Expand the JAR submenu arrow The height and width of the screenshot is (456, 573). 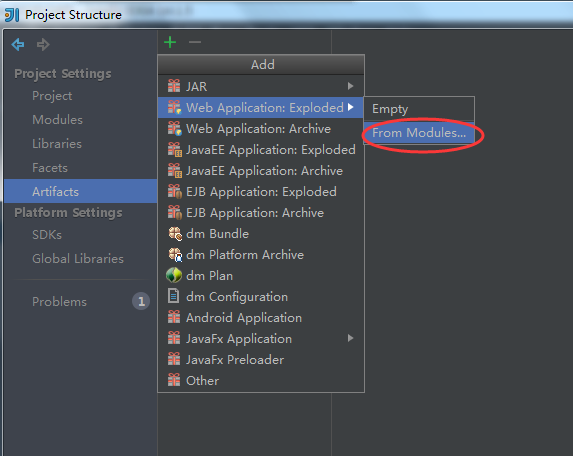(350, 86)
